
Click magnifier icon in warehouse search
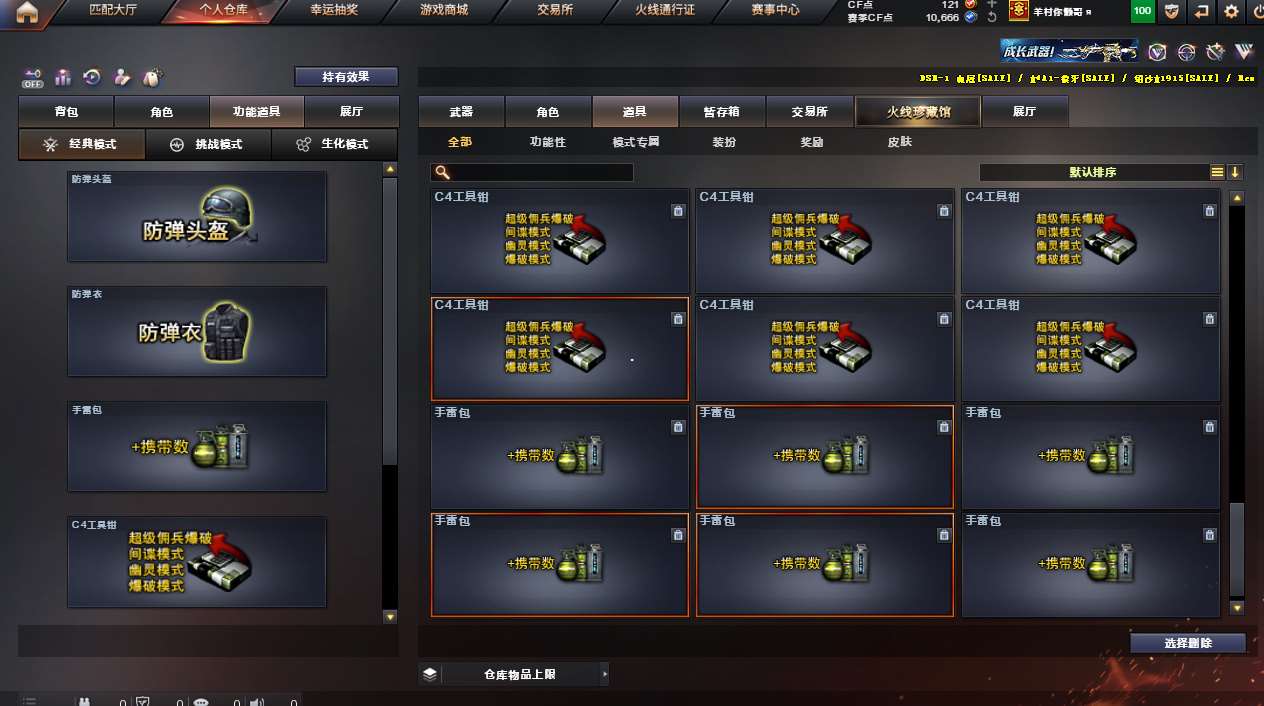click(x=443, y=173)
